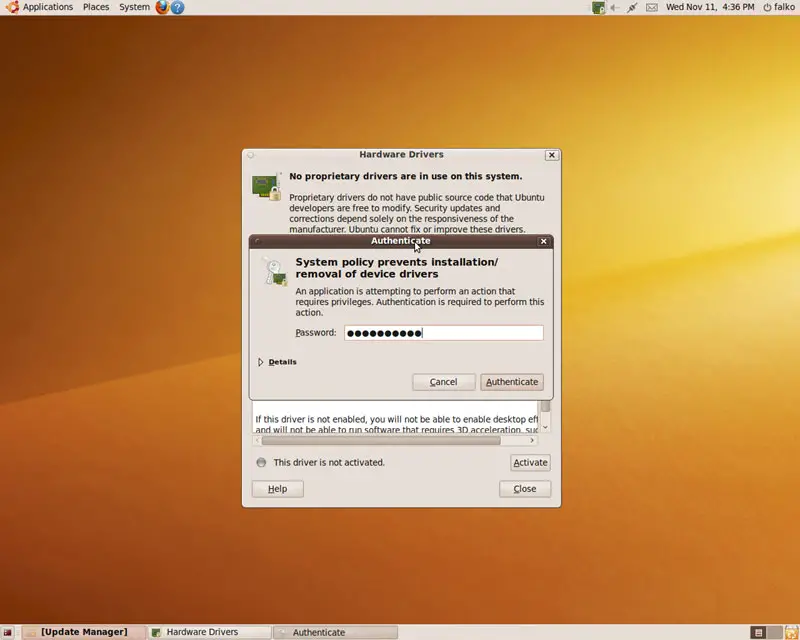The image size is (800, 640).
Task: Switch to the second workspace in the switcher
Action: (x=774, y=633)
